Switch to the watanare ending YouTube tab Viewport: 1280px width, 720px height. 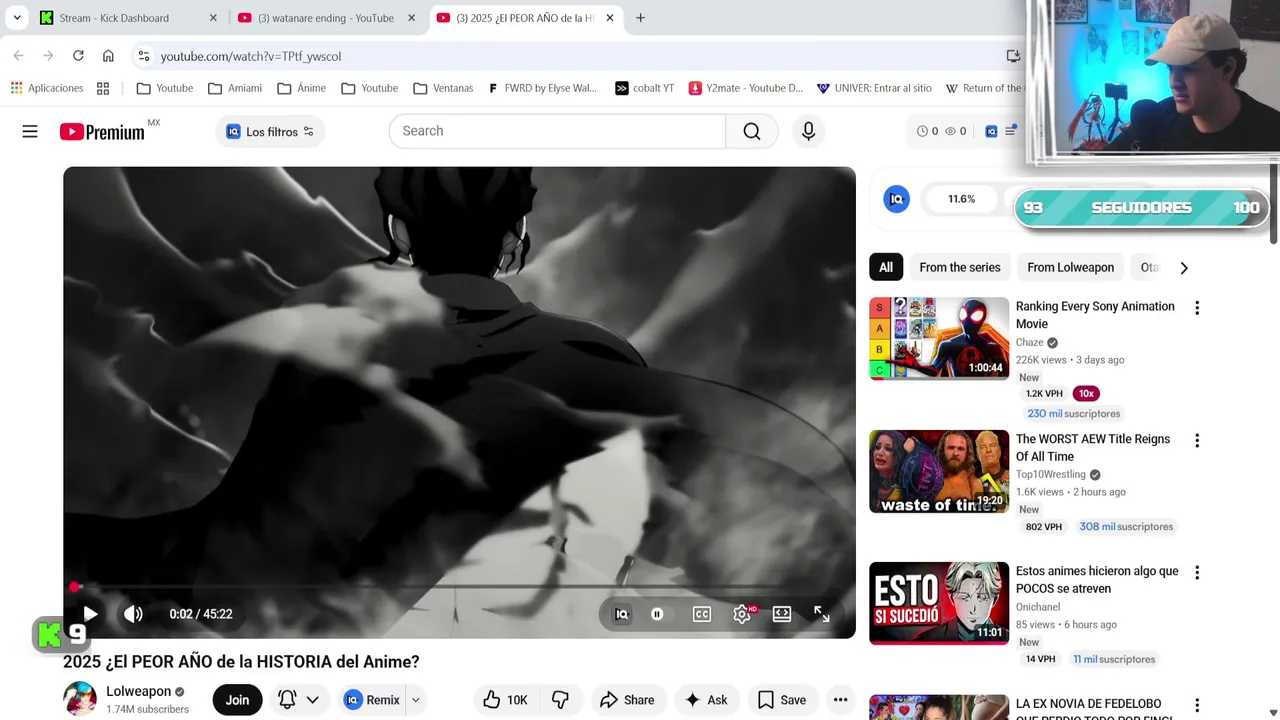tap(325, 18)
